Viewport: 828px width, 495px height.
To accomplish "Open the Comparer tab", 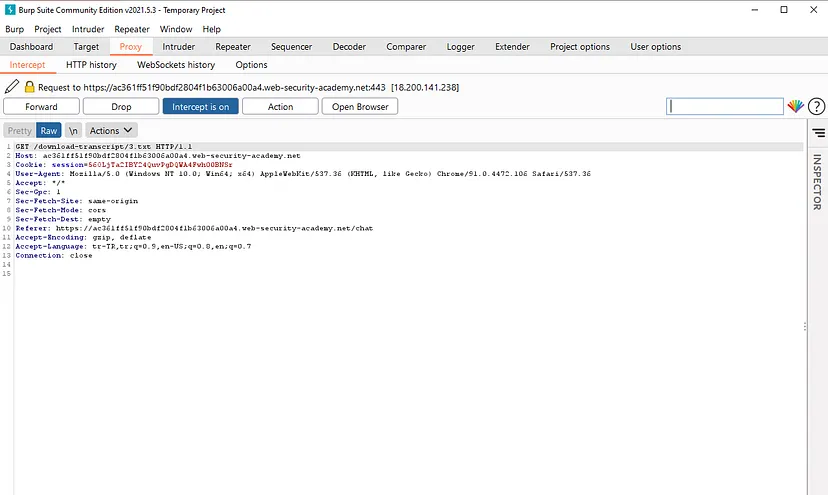I will click(406, 46).
